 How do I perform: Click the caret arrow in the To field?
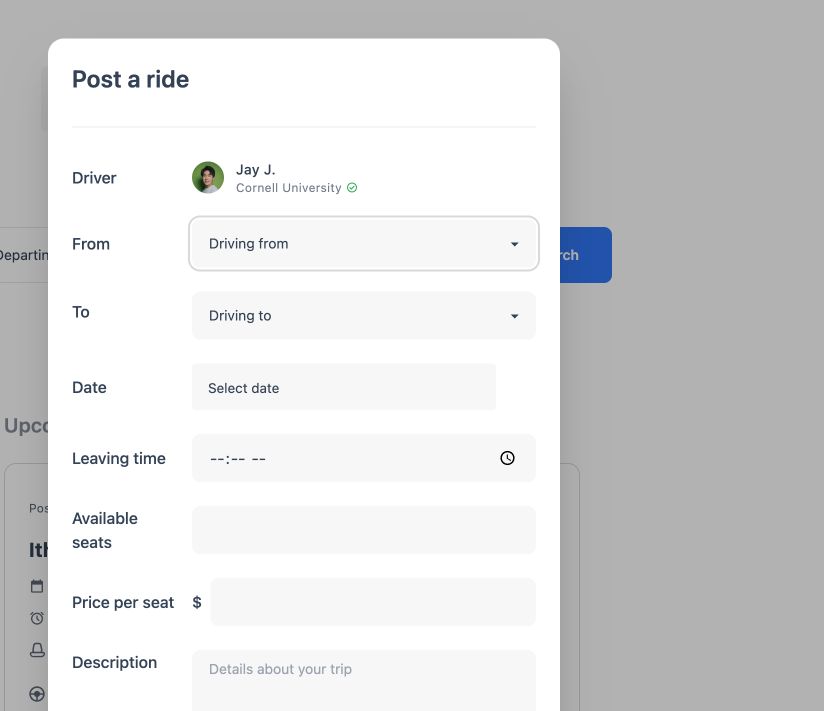[514, 316]
